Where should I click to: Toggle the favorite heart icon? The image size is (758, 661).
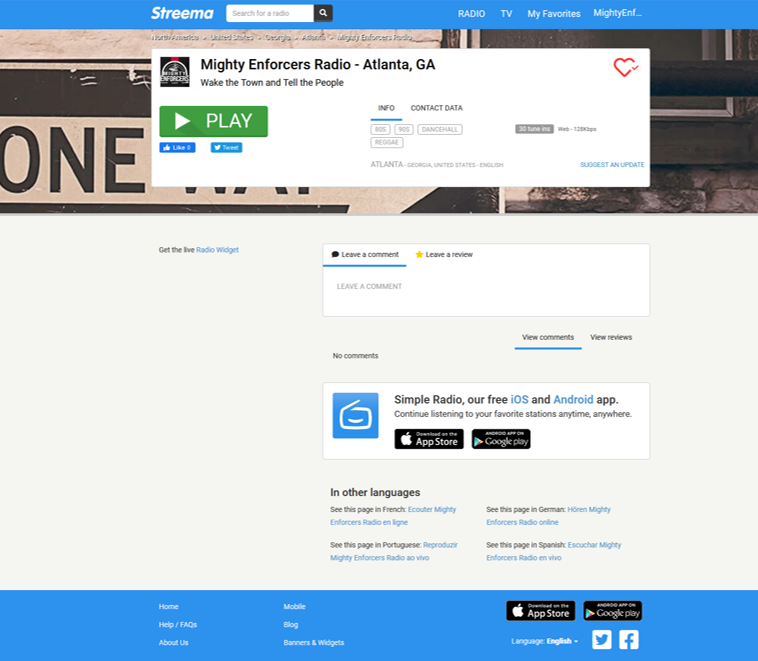626,67
